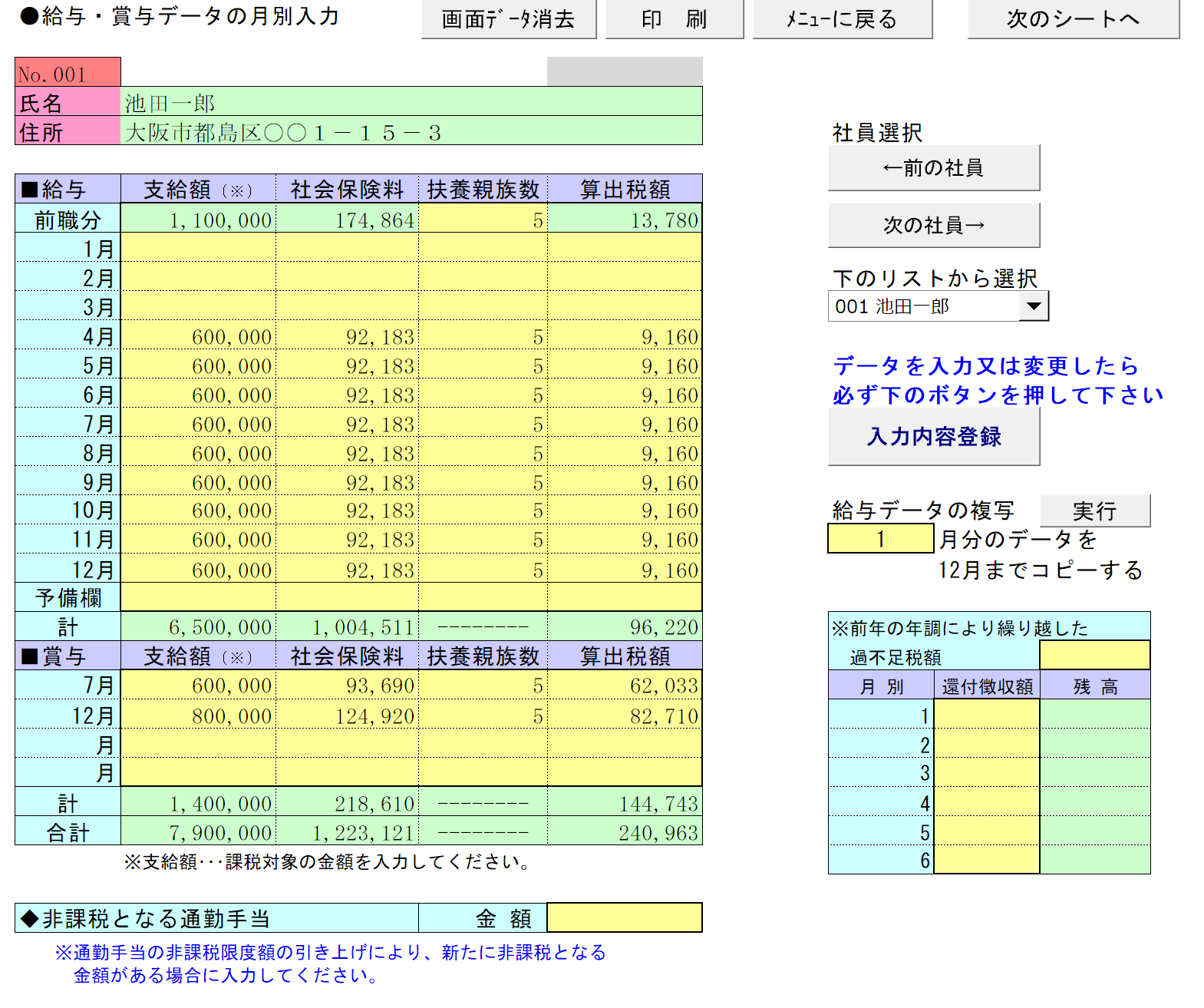1204x1008 pixels.
Task: Select the 住所 address field
Action: point(411,131)
